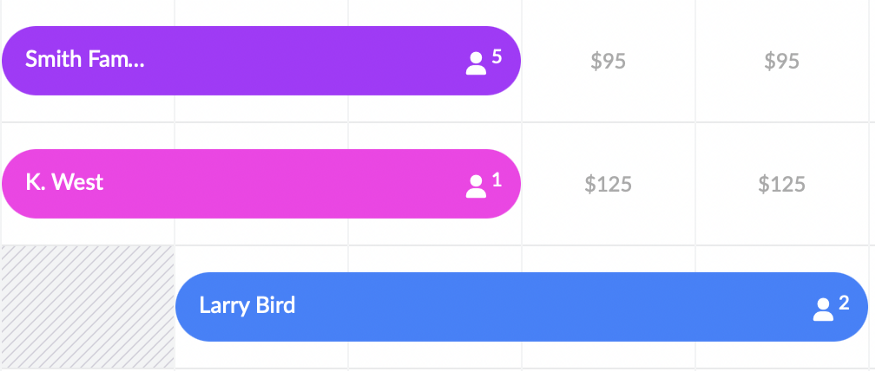Click the "Larry Bird" name text

click(247, 306)
